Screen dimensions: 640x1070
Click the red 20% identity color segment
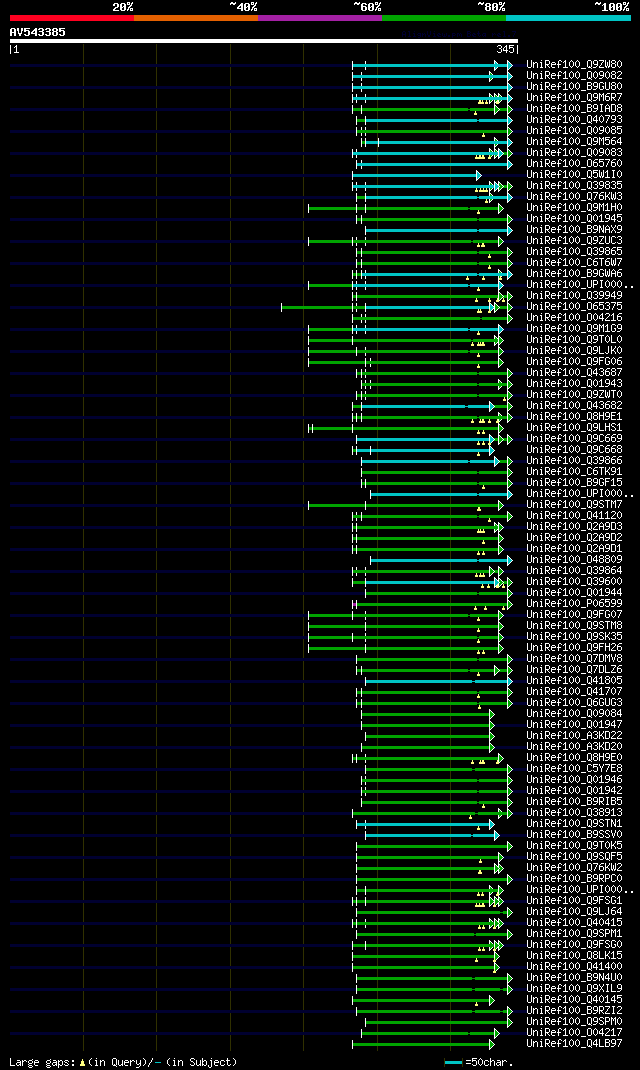tap(72, 18)
